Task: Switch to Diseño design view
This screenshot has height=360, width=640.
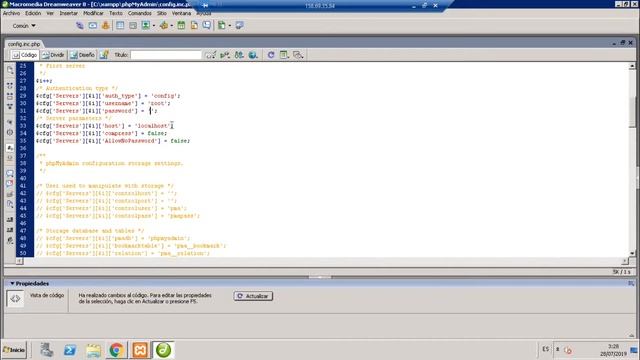Action: point(82,55)
